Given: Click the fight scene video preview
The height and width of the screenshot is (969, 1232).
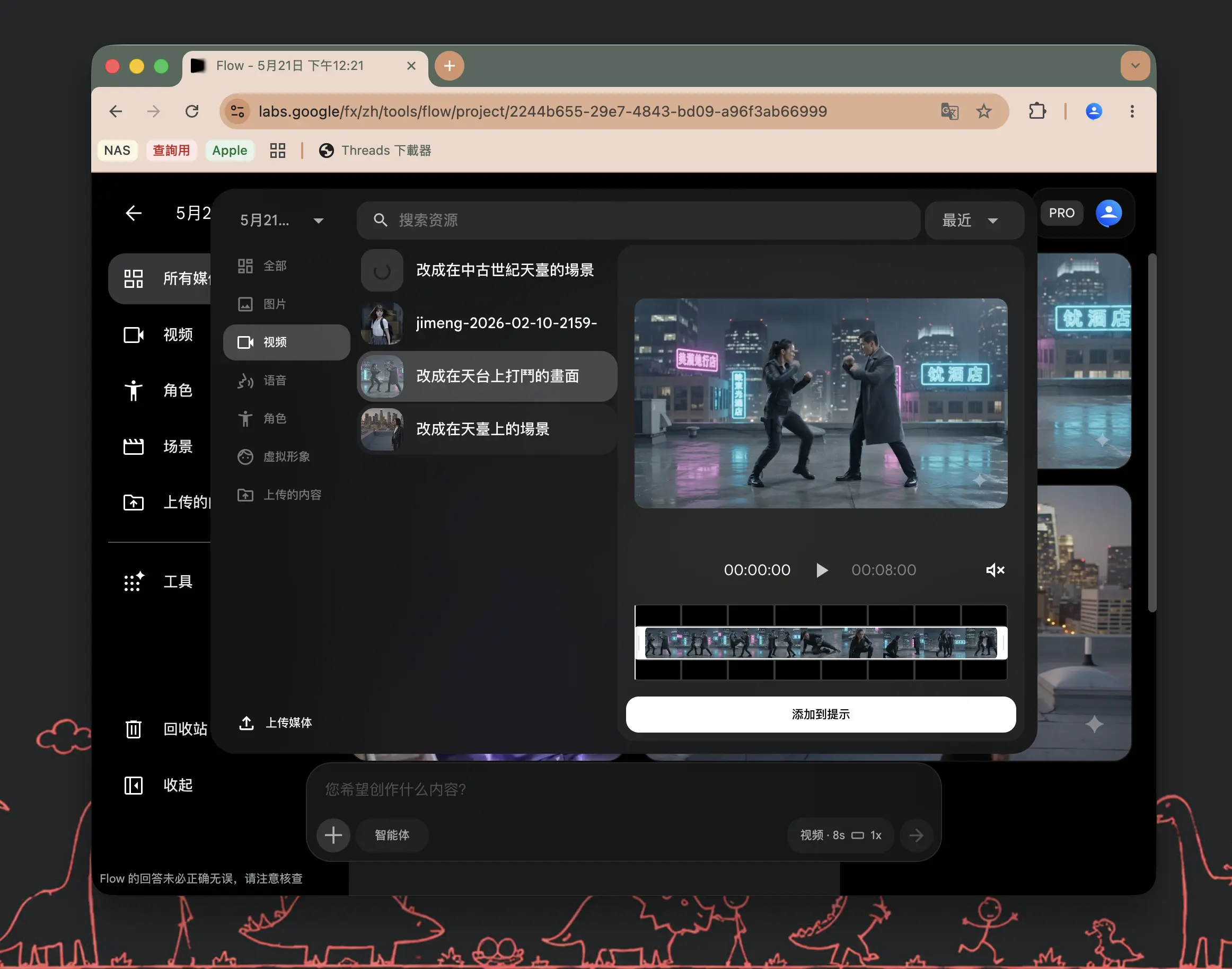Looking at the screenshot, I should [820, 403].
